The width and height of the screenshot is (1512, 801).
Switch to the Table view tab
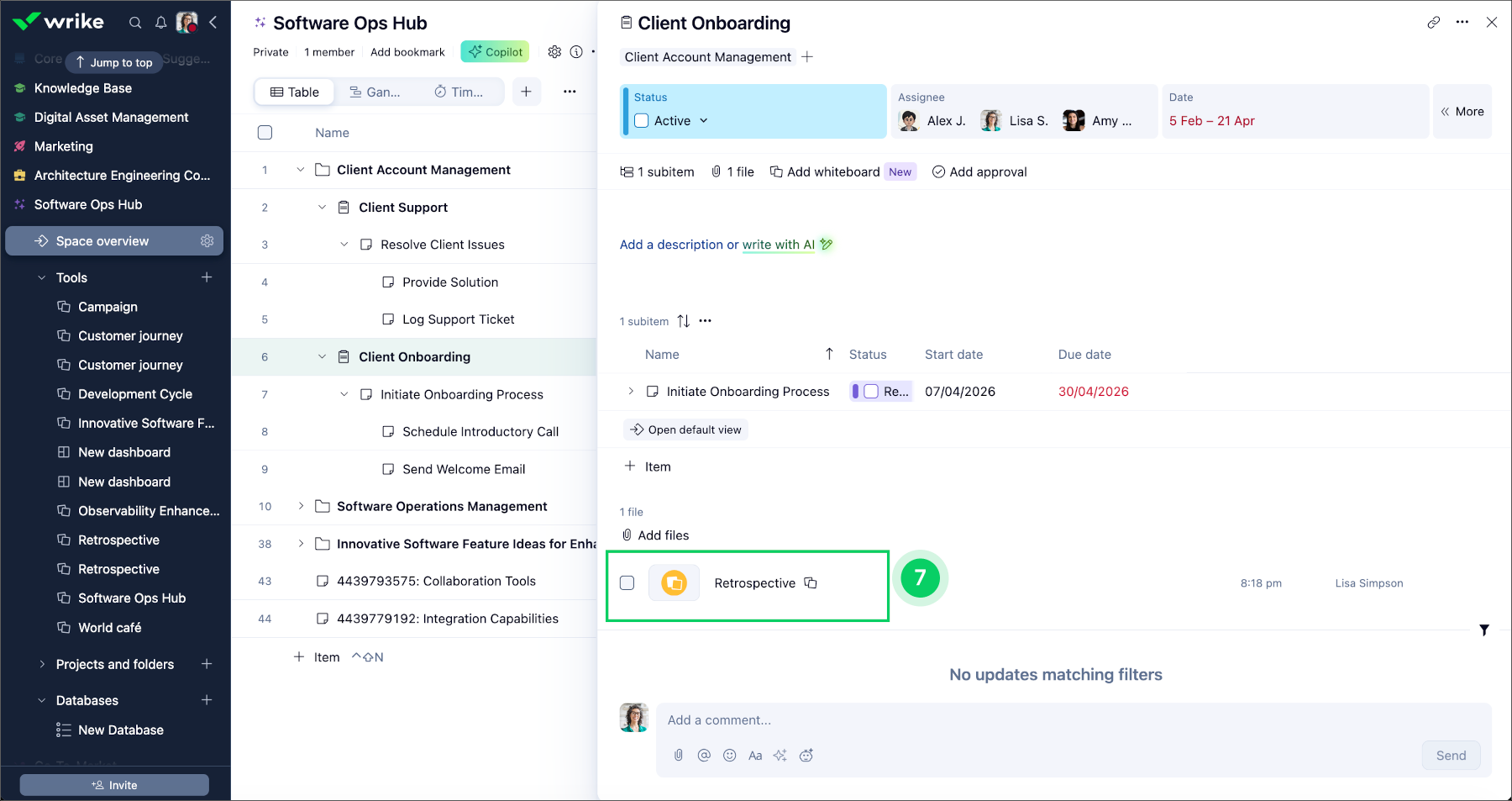click(295, 92)
